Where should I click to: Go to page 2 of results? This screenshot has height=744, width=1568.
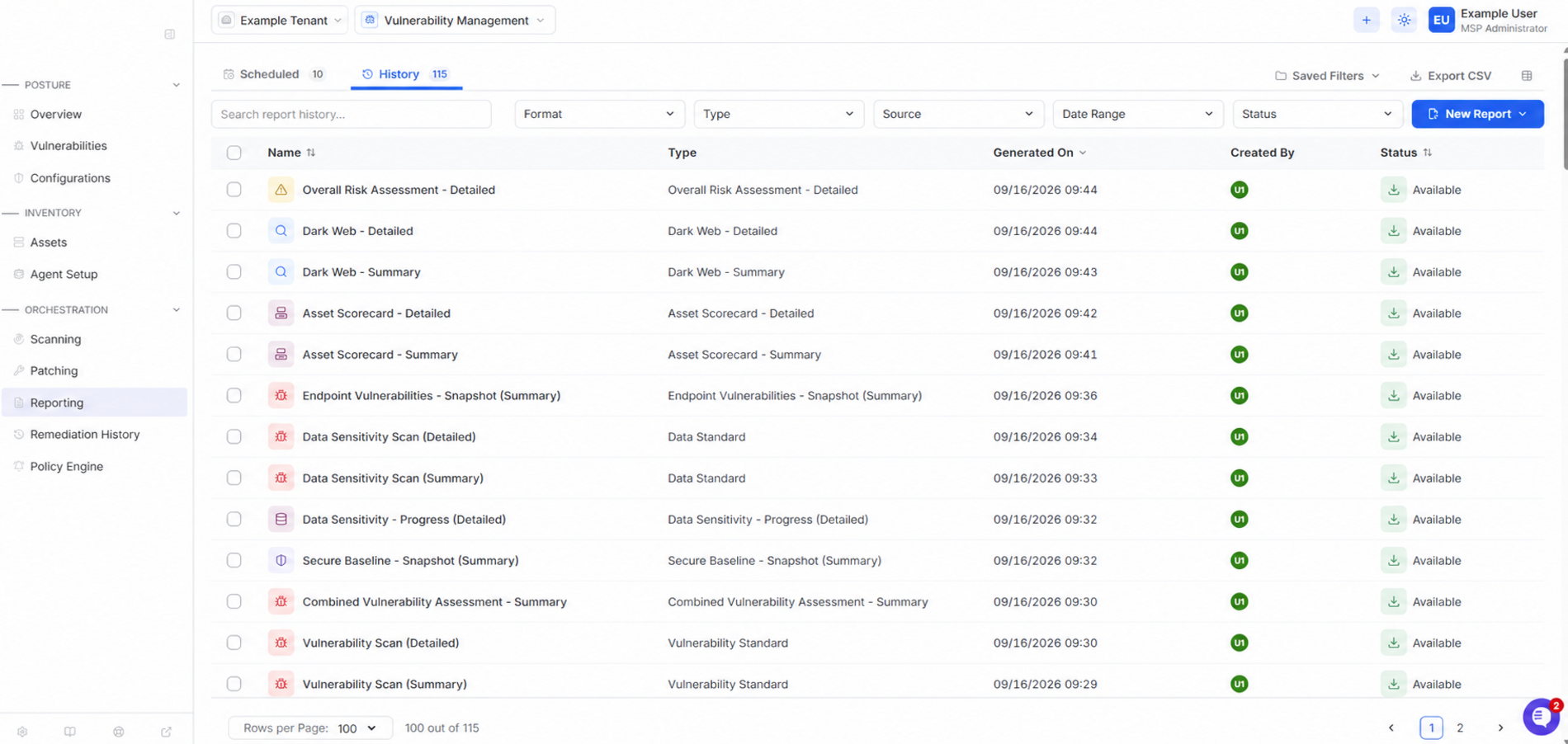1460,728
